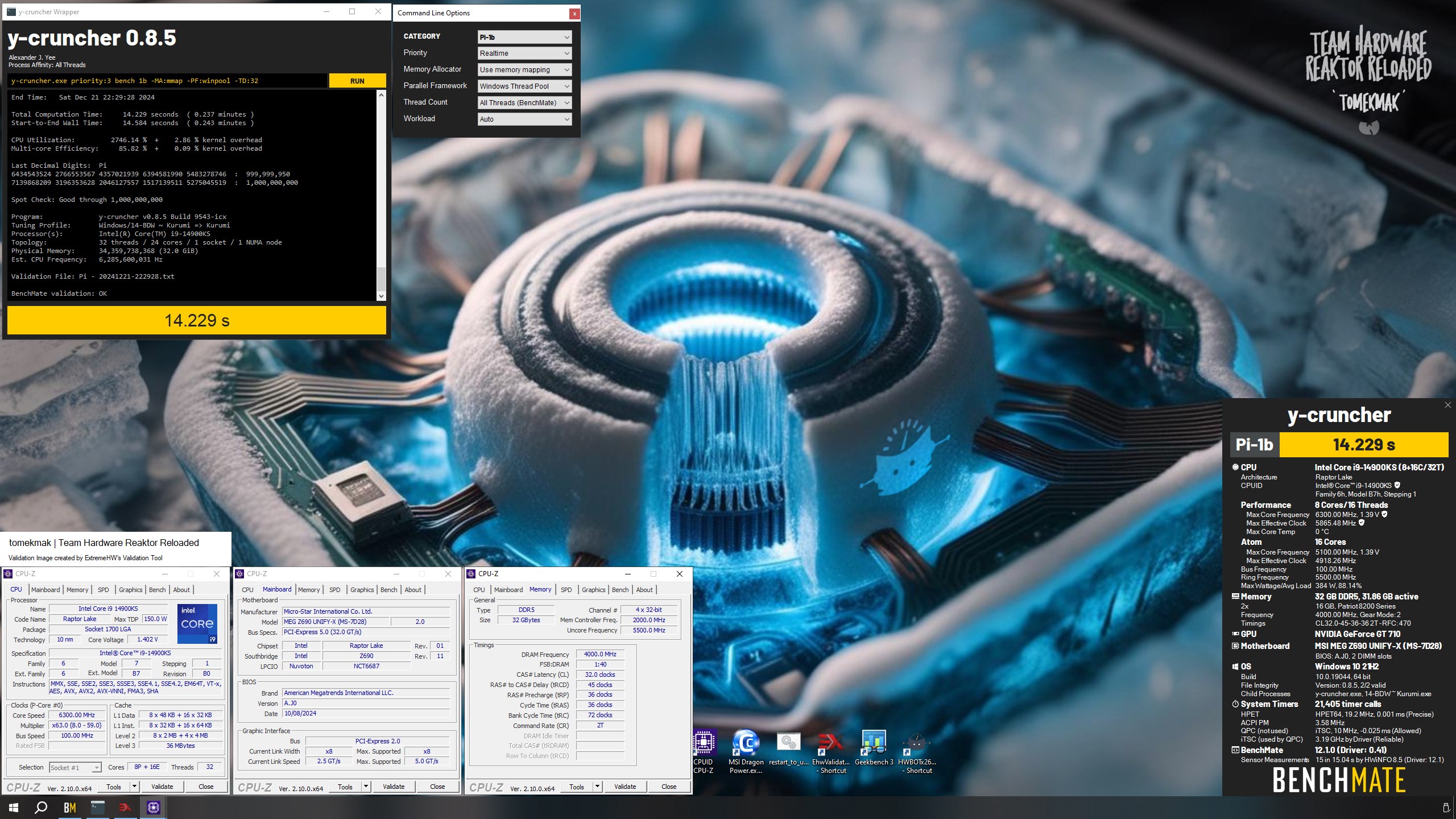Click the stopwatch icon beside System Timers
1456x819 pixels.
click(1235, 704)
